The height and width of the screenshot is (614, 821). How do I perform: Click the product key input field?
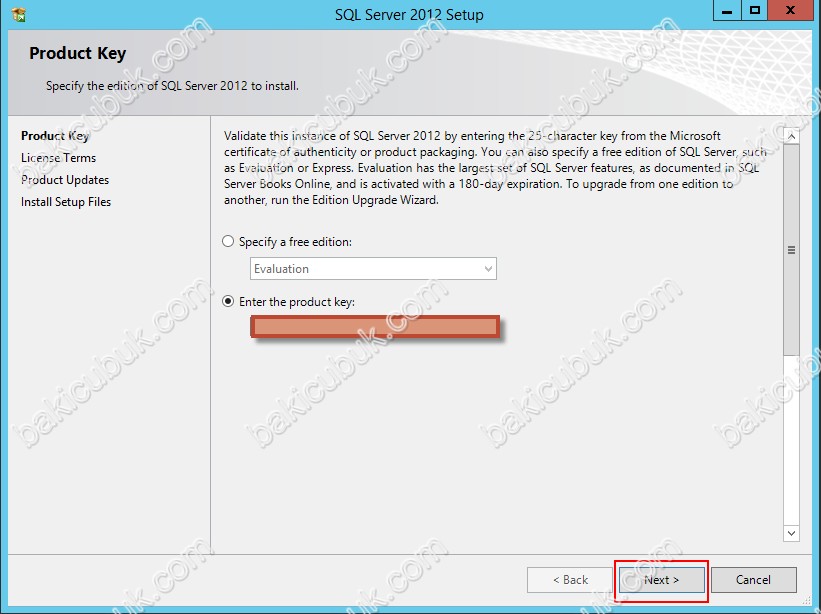pyautogui.click(x=375, y=327)
